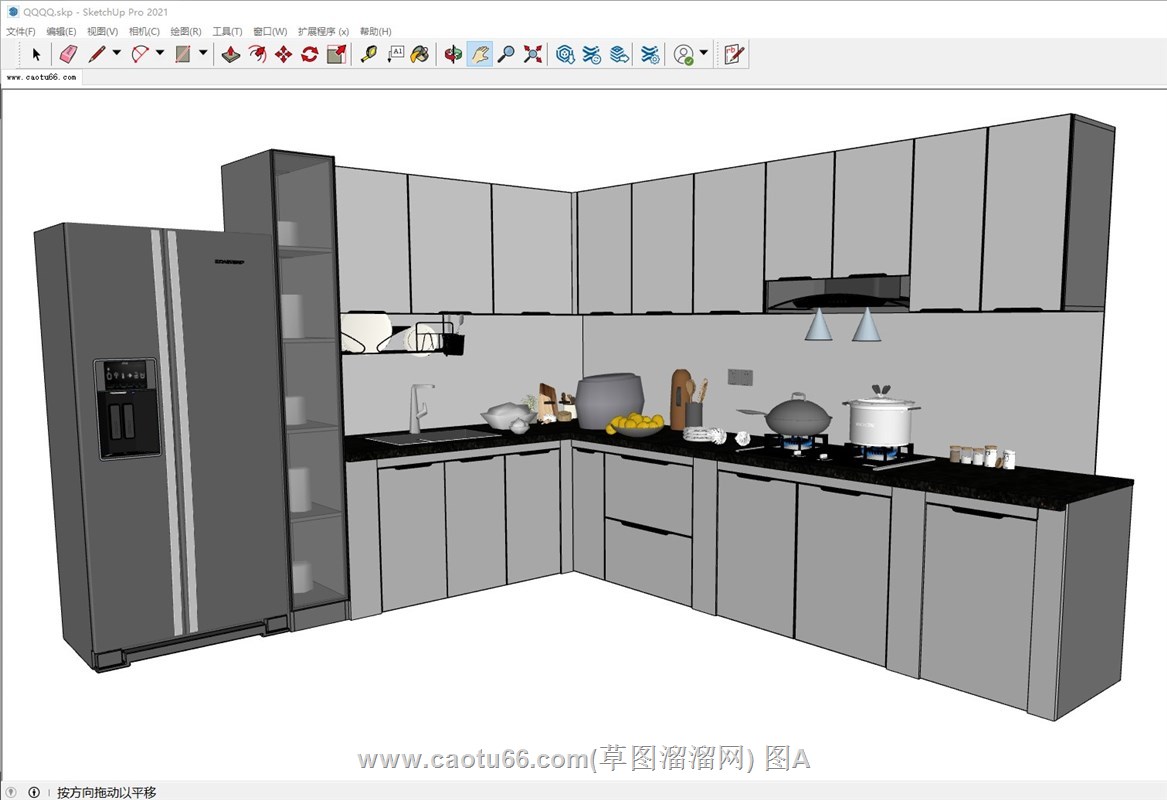Activate the Push/Pull tool
Viewport: 1167px width, 800px height.
pos(231,54)
